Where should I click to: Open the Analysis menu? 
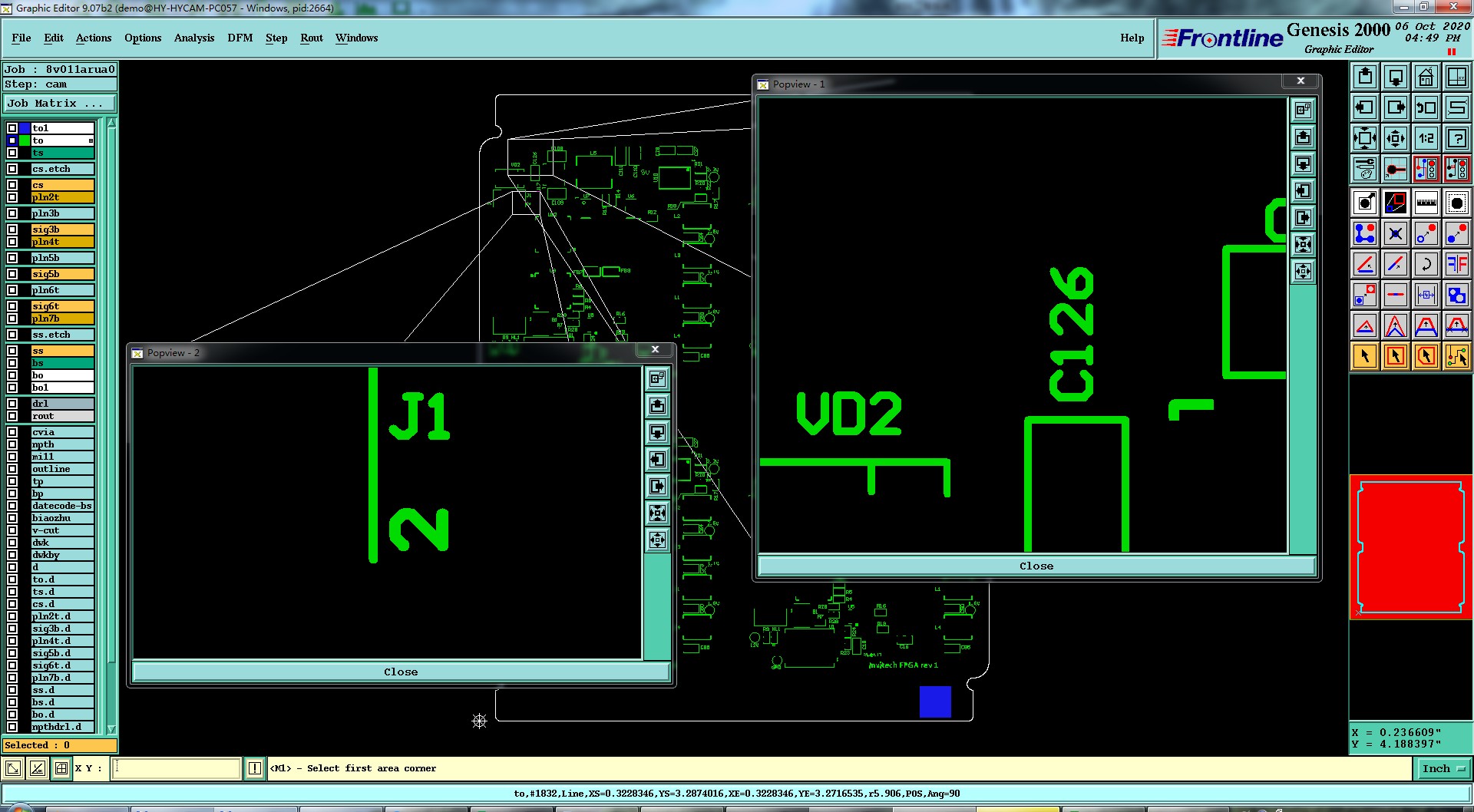click(x=194, y=38)
